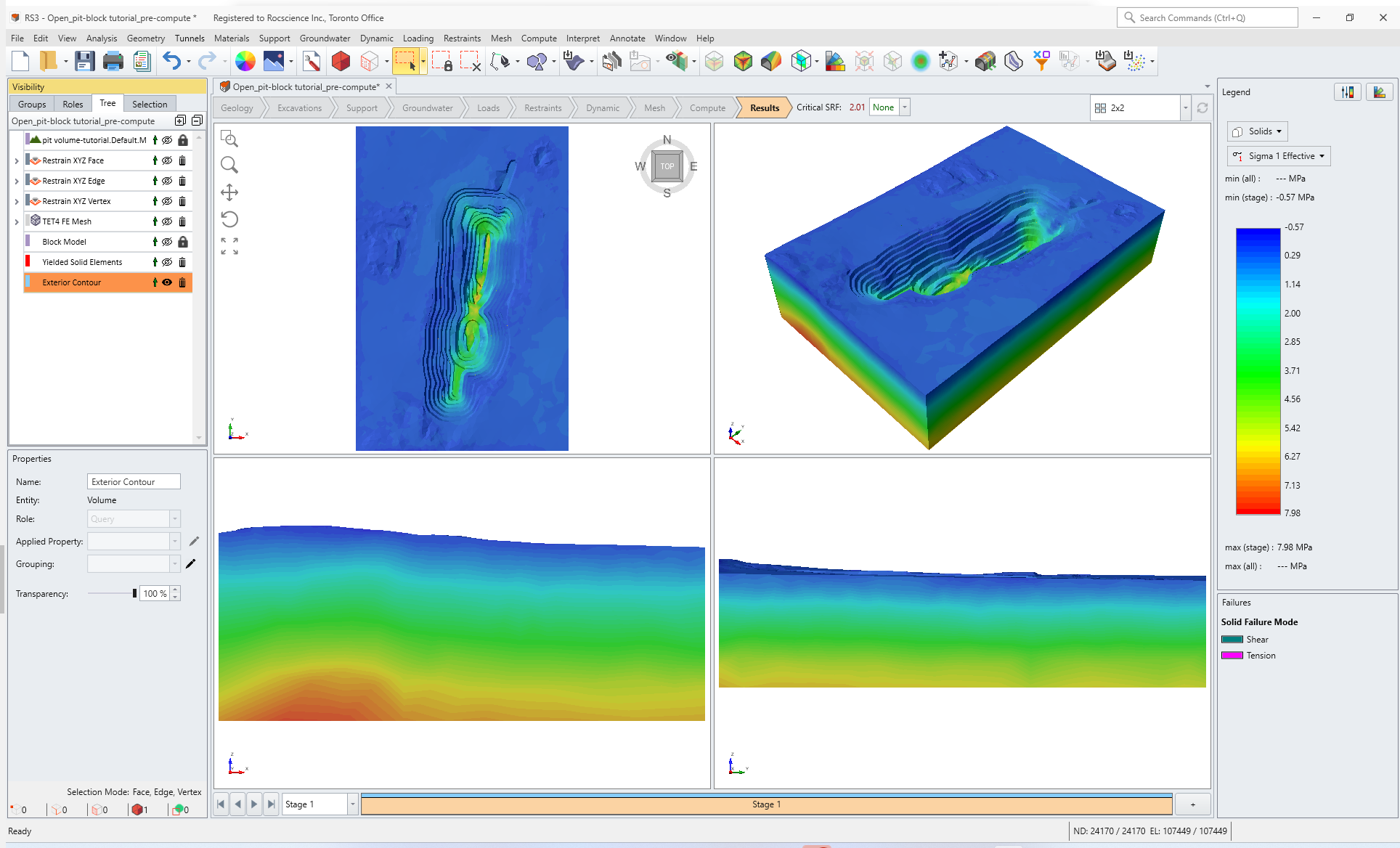Expand TET4 FE Mesh tree node
Viewport: 1400px width, 848px height.
(x=17, y=221)
